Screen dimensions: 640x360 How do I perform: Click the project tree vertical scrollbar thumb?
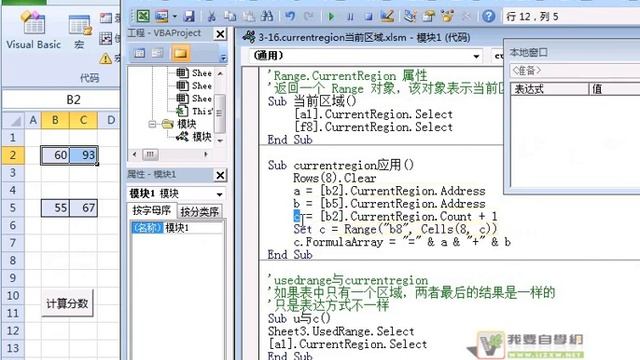[220, 113]
